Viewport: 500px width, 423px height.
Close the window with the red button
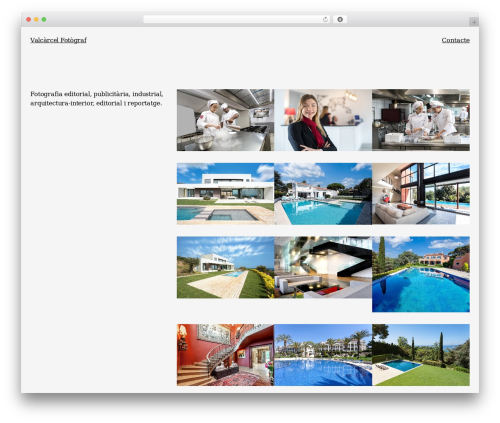click(29, 20)
